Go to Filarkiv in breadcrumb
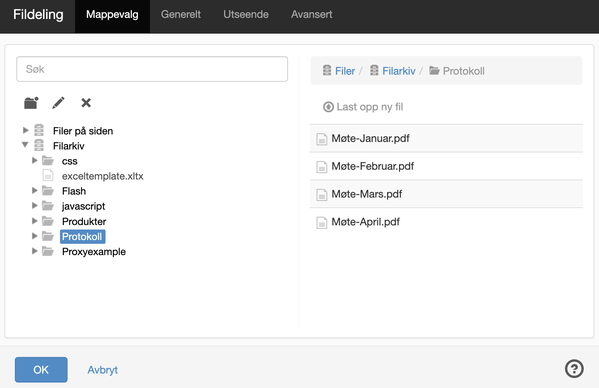The height and width of the screenshot is (388, 599). click(x=399, y=71)
